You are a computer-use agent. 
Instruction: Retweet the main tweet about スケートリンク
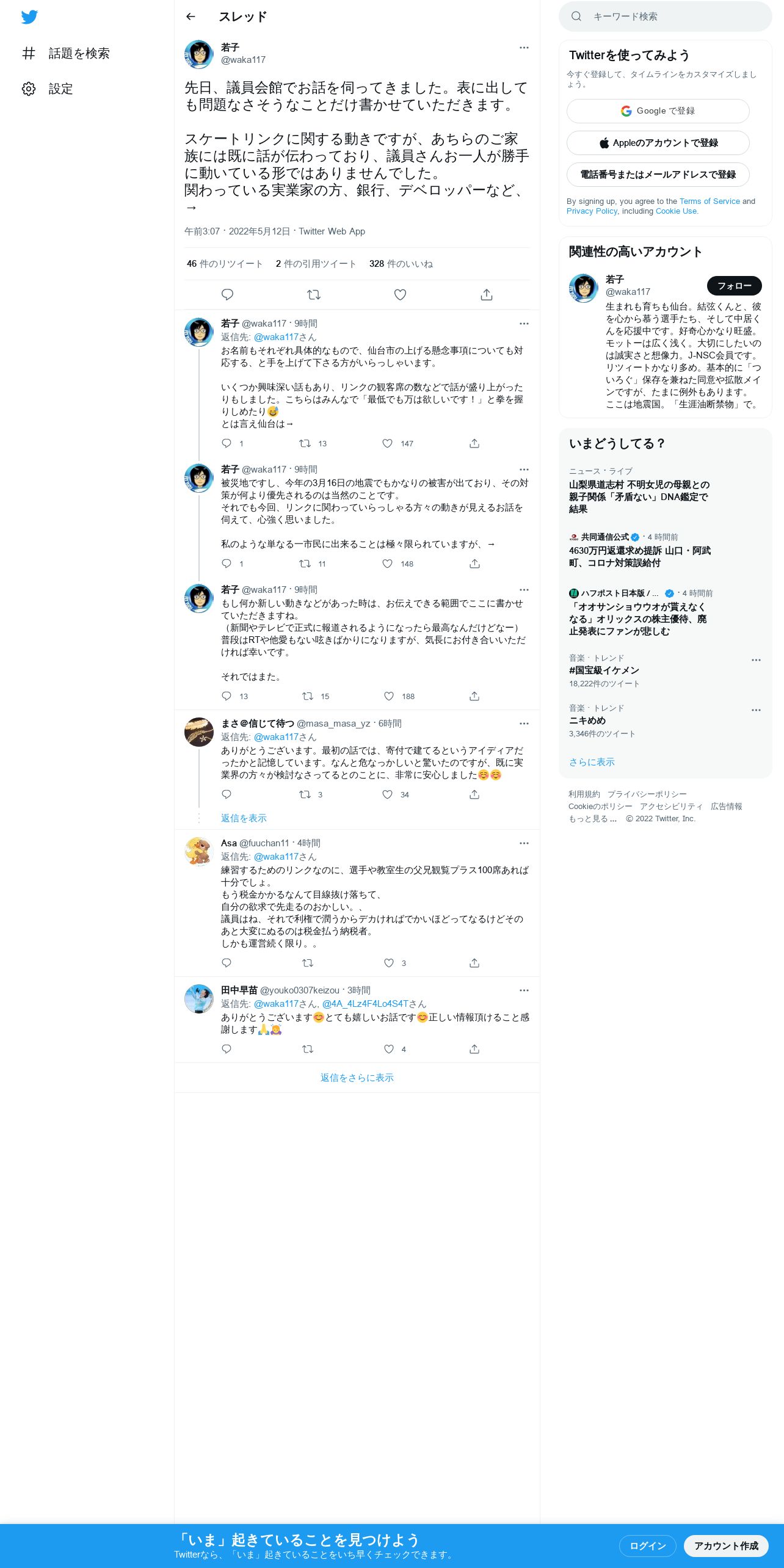(314, 295)
